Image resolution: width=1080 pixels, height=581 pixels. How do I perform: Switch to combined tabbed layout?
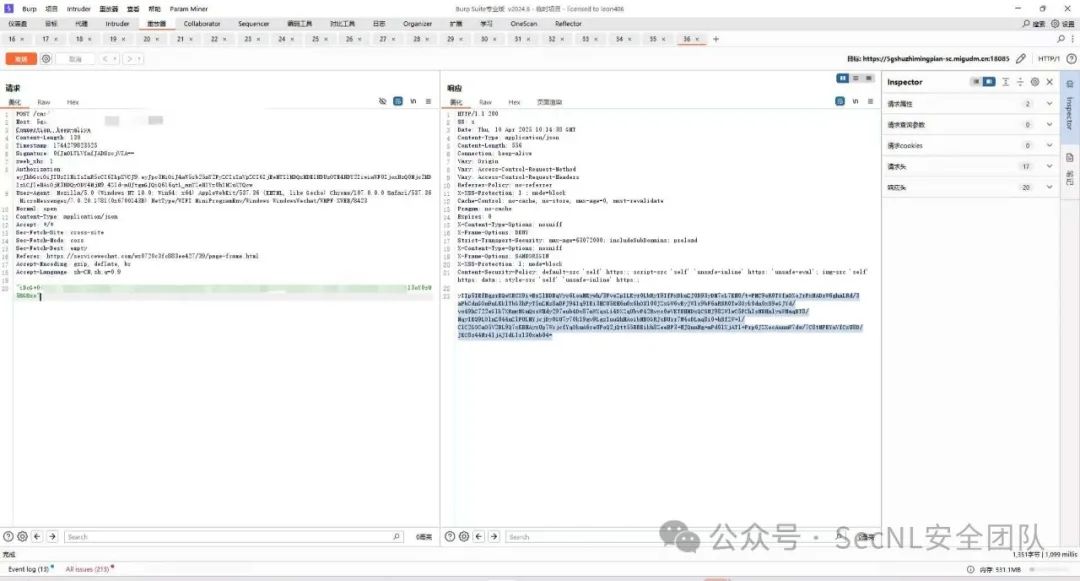point(869,78)
